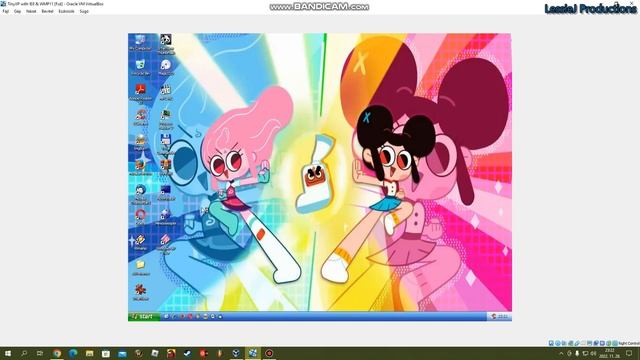Select the yellow folder desktop icon
Screen dimensions: 640x360
[140, 268]
